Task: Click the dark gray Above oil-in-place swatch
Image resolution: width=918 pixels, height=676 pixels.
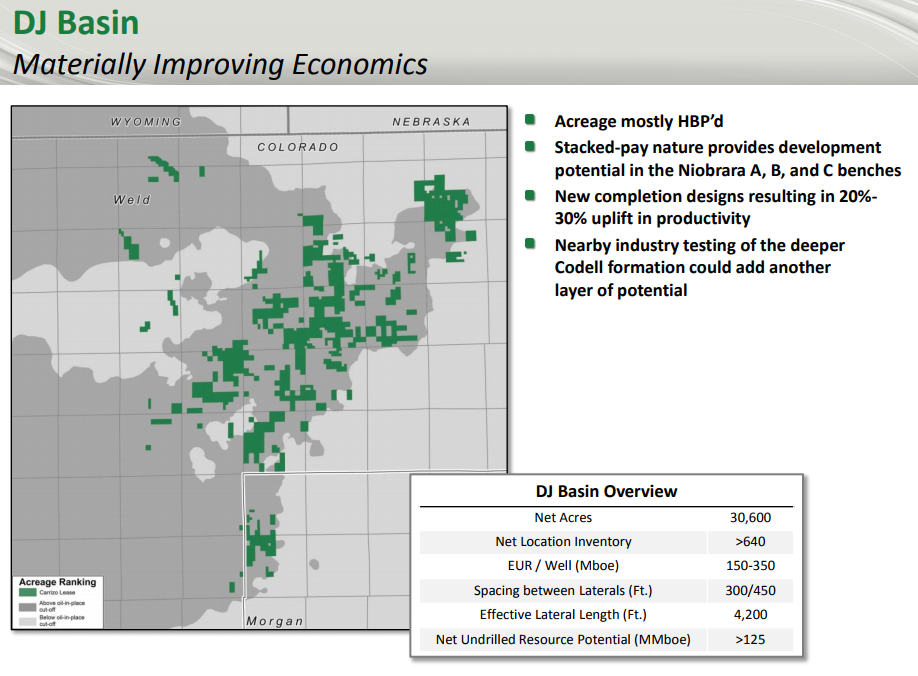Action: [28, 606]
